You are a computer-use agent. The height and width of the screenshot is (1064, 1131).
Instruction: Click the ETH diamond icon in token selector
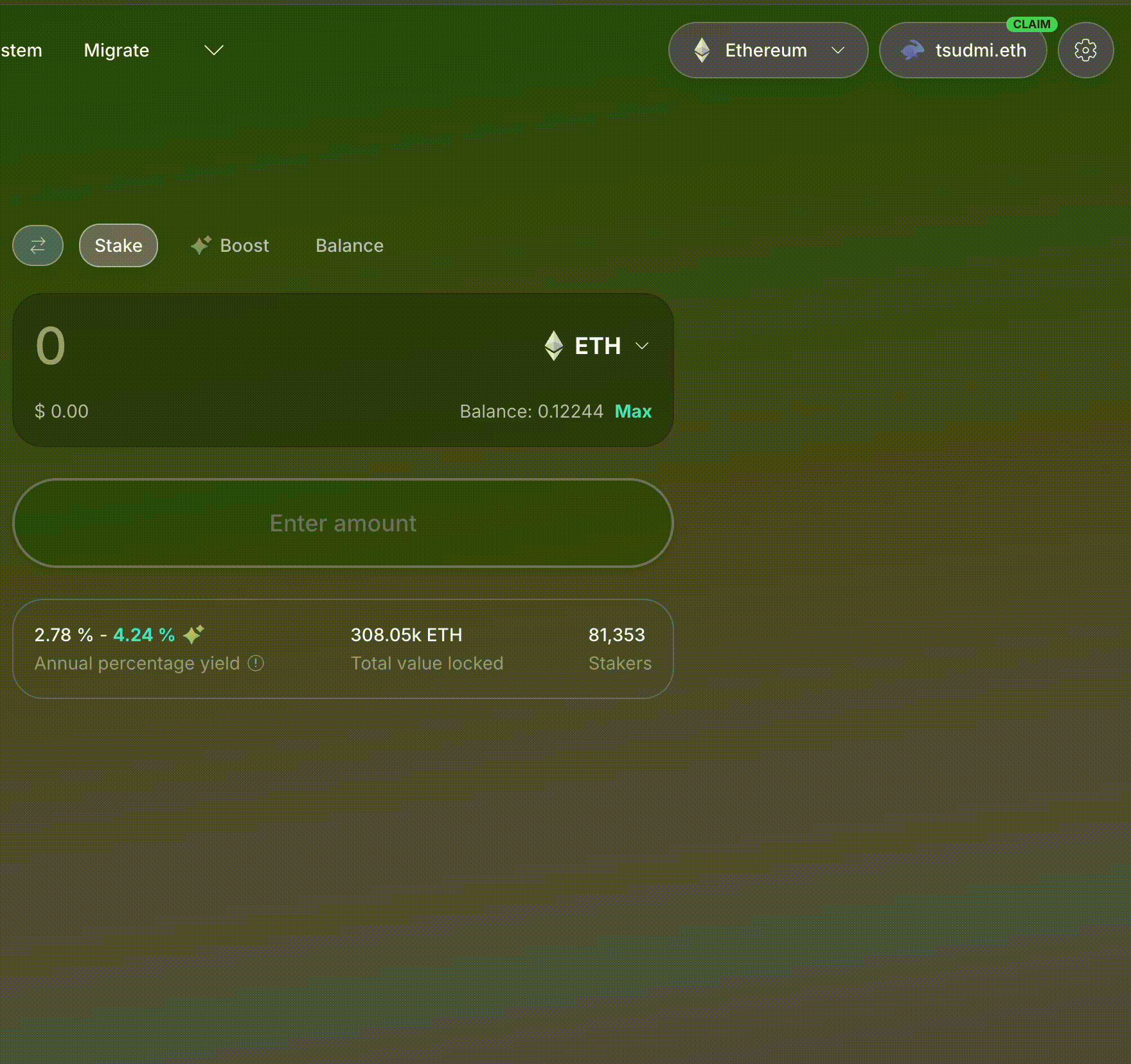pyautogui.click(x=554, y=346)
